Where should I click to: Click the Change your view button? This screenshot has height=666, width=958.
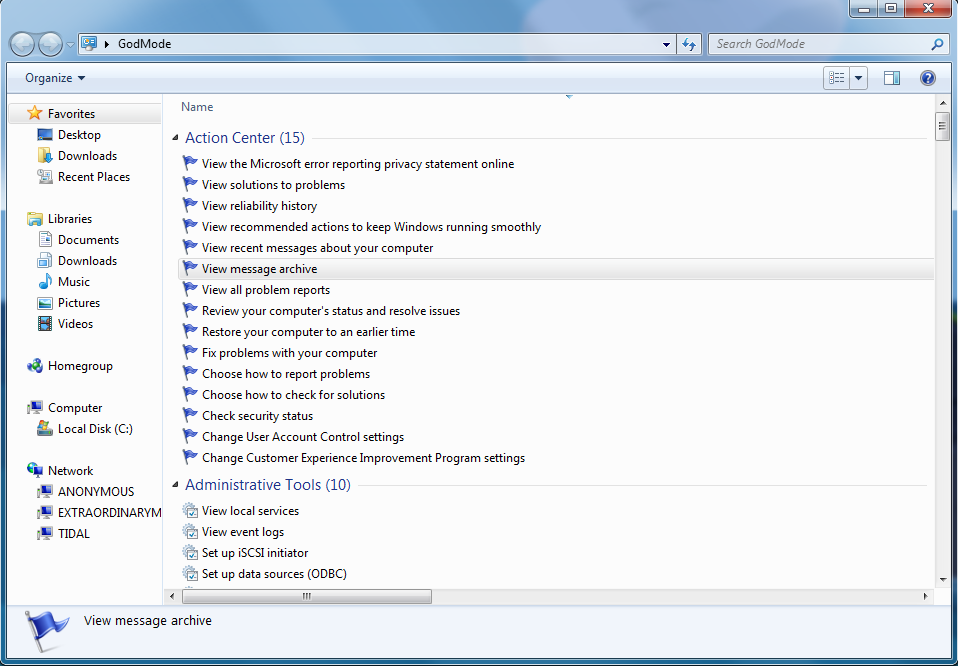pyautogui.click(x=836, y=78)
